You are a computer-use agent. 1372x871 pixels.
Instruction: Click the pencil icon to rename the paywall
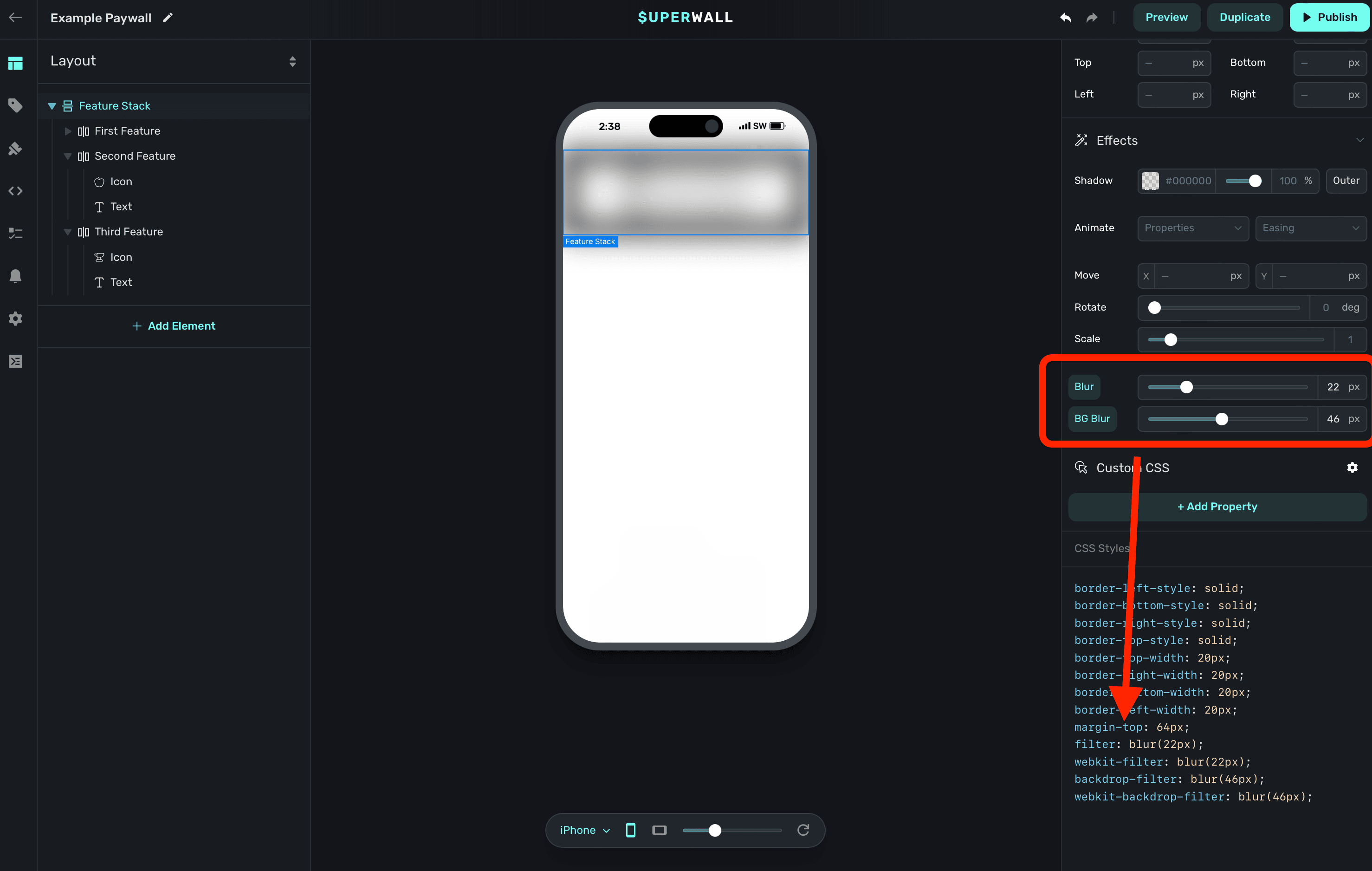click(168, 18)
